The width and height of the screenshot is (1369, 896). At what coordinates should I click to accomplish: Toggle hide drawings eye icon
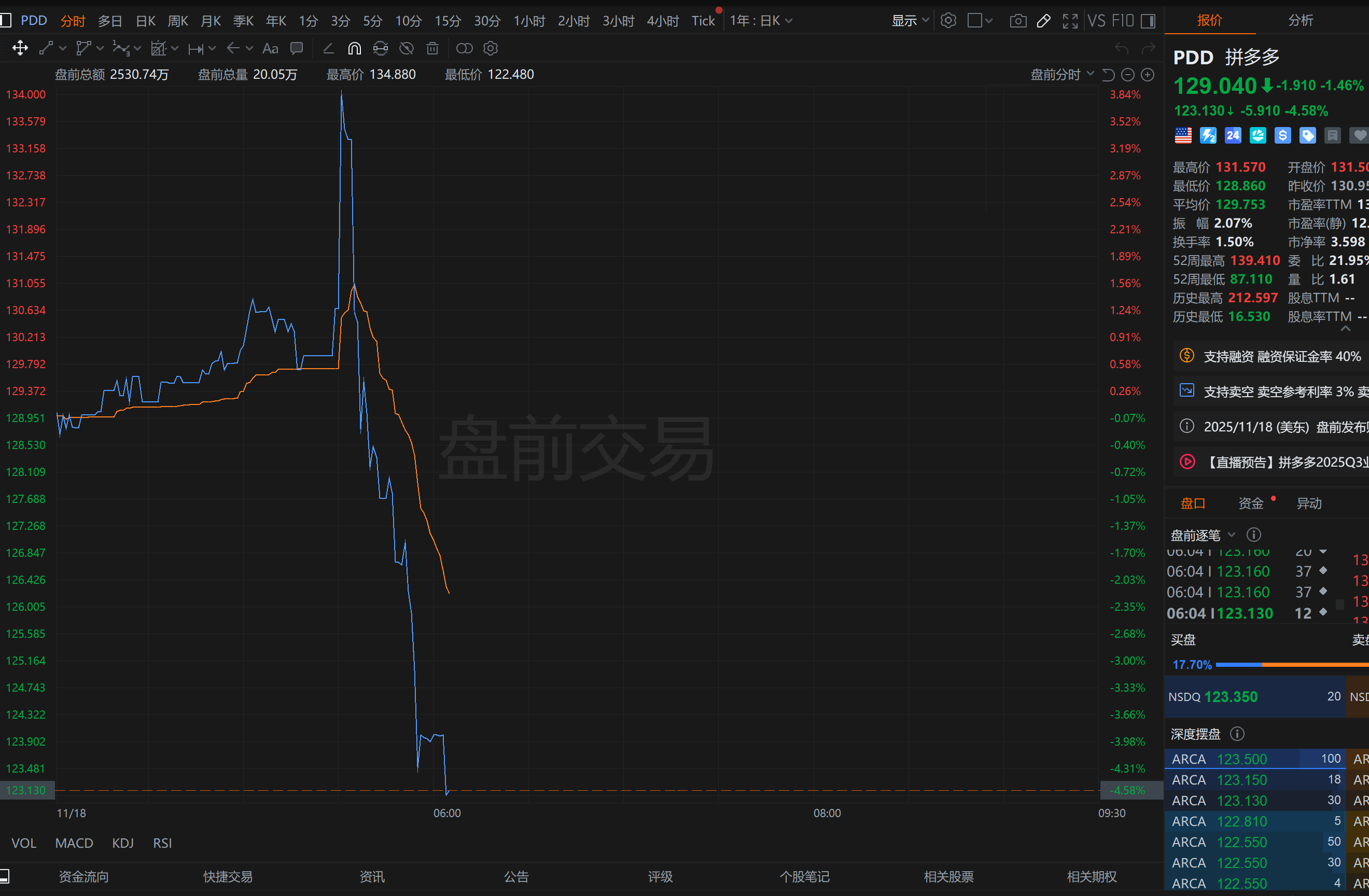point(406,49)
